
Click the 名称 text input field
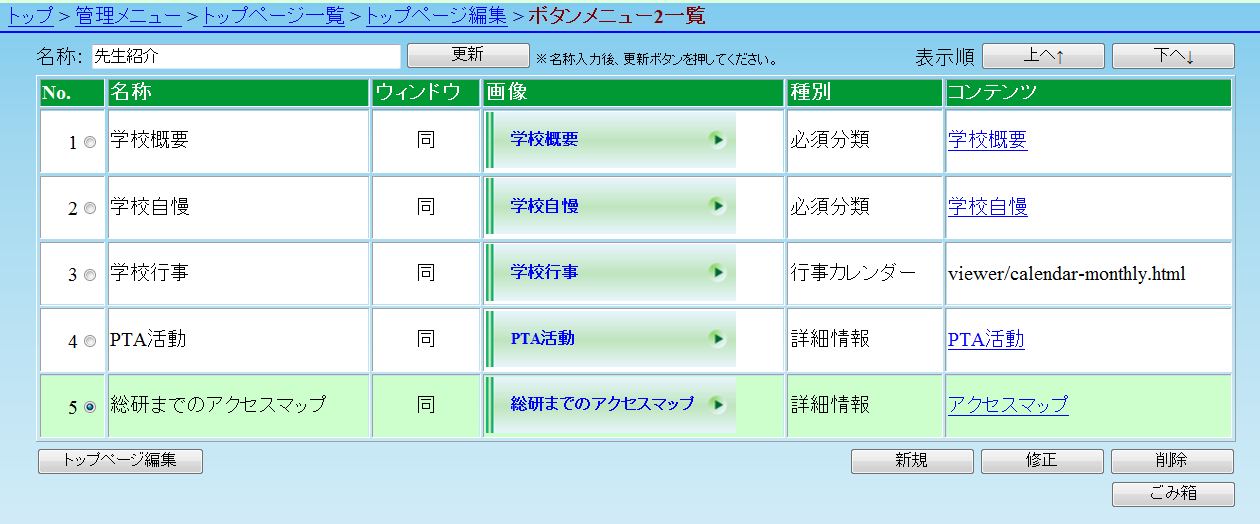click(x=246, y=56)
